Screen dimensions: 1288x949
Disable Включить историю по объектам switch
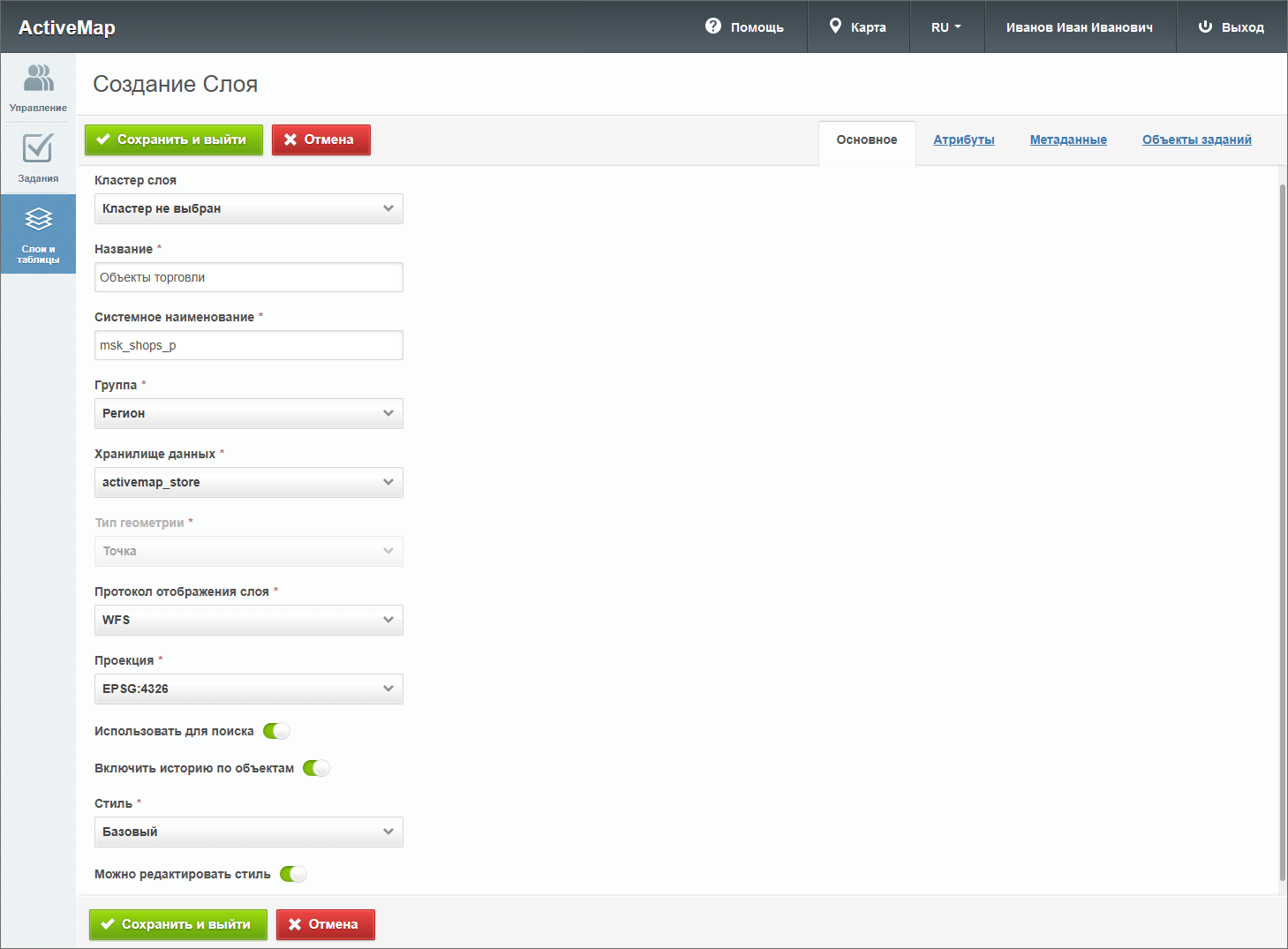[316, 768]
